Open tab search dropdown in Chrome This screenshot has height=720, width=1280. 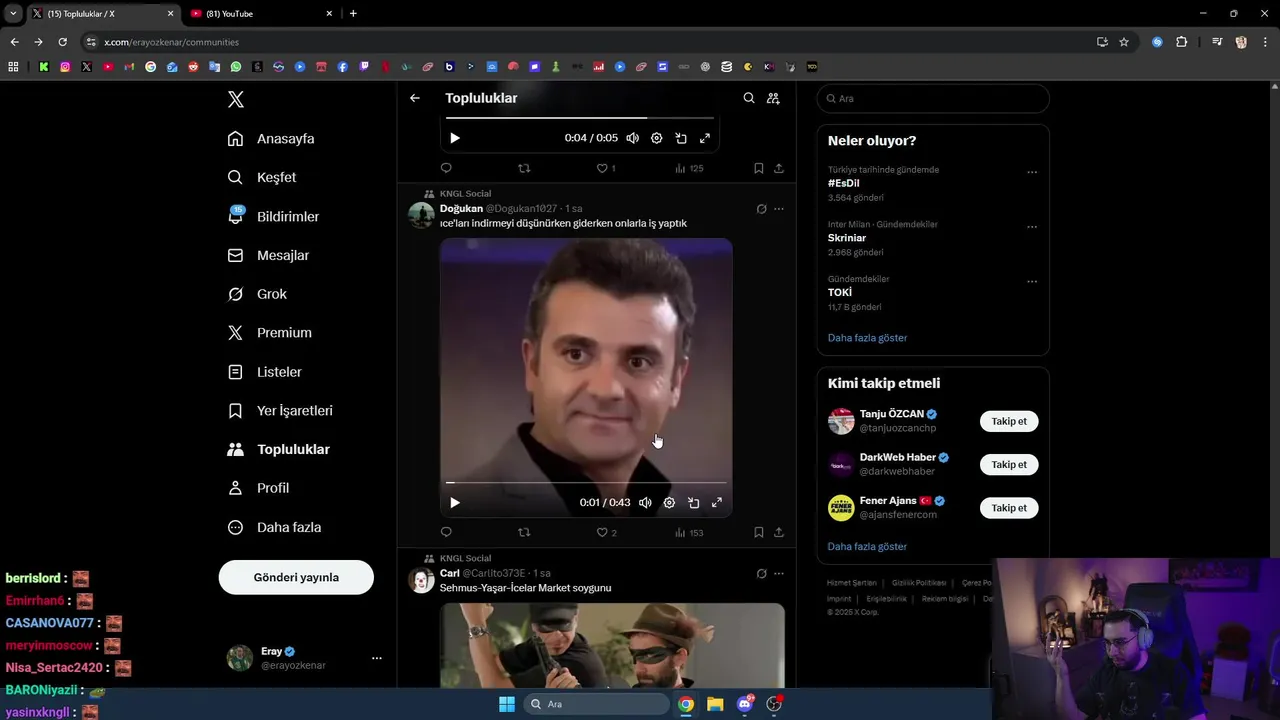[13, 14]
